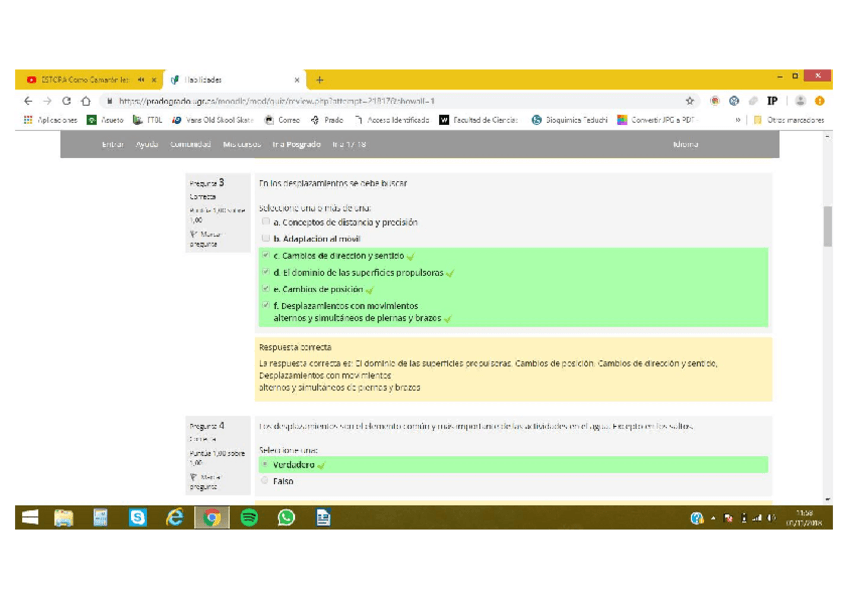Select the Falso radio button
The image size is (848, 599).
coord(265,481)
